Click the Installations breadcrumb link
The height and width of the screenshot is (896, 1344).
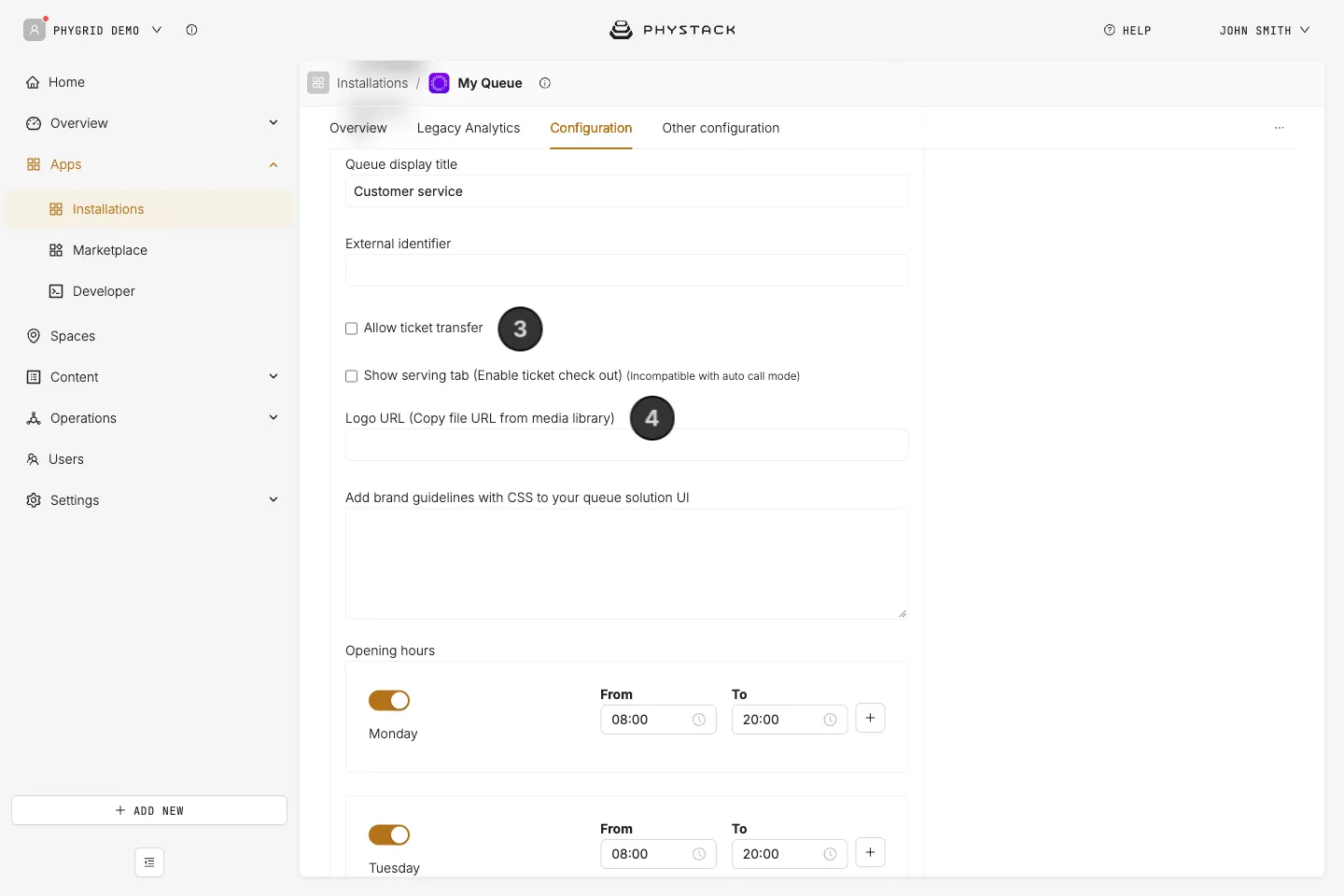(x=372, y=83)
